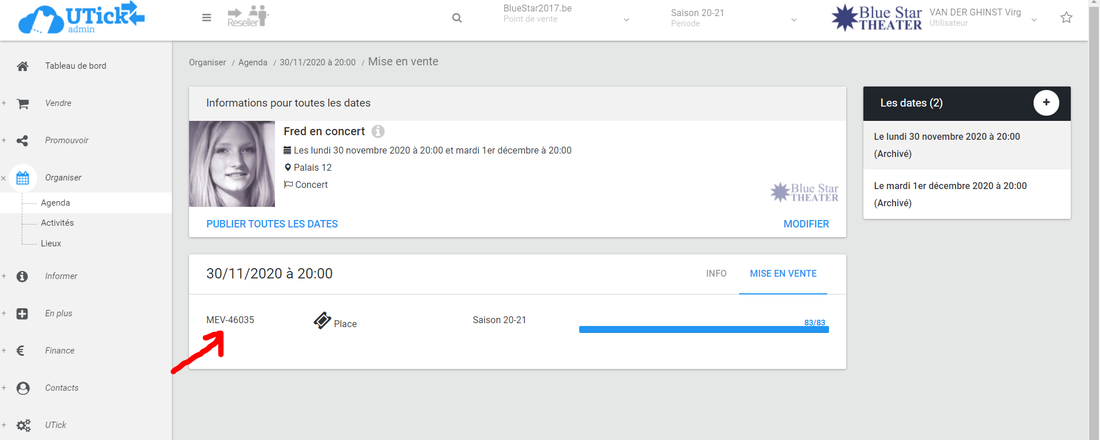Select the MISE EN VENTE tab
This screenshot has width=1100, height=440.
(783, 273)
